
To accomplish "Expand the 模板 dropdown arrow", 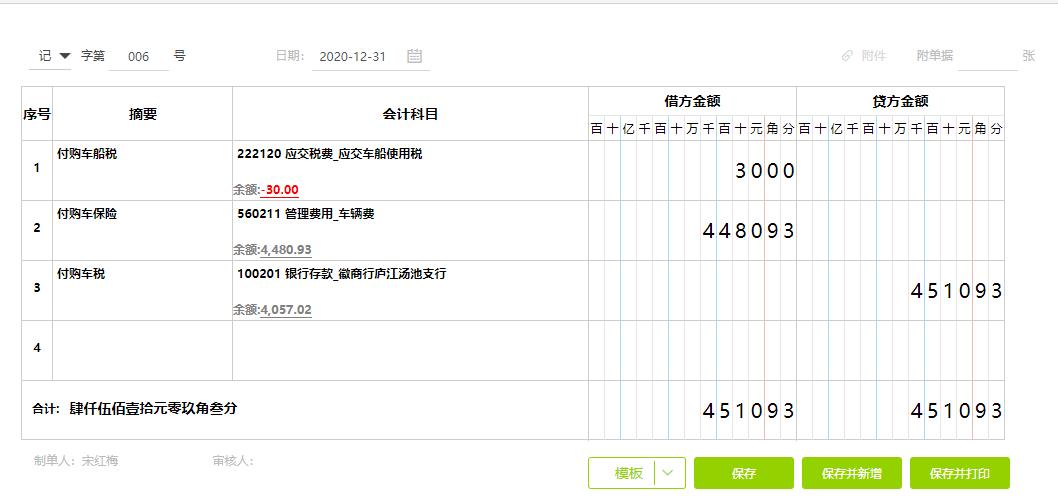I will click(x=669, y=473).
